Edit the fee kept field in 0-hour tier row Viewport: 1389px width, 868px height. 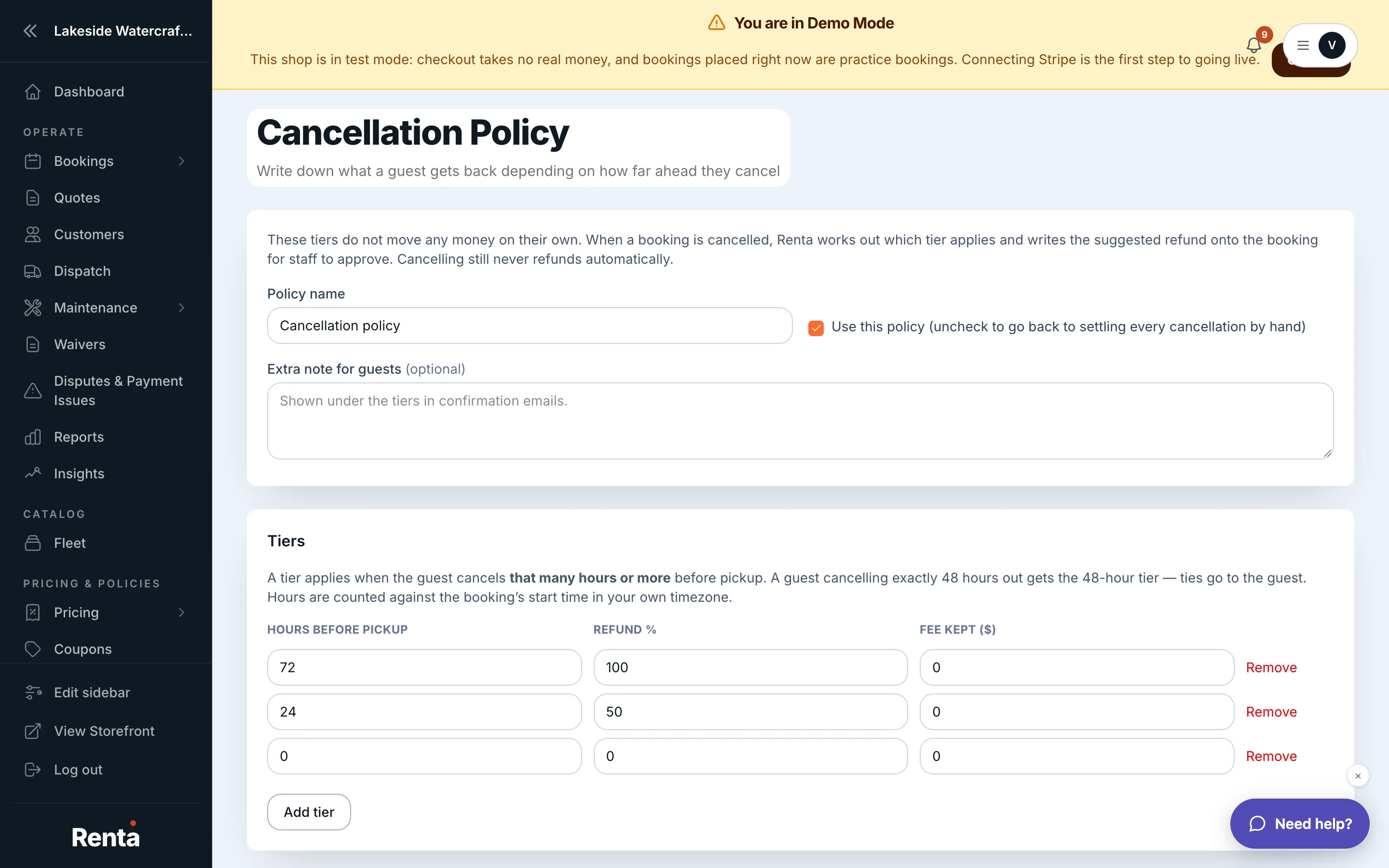[1076, 756]
